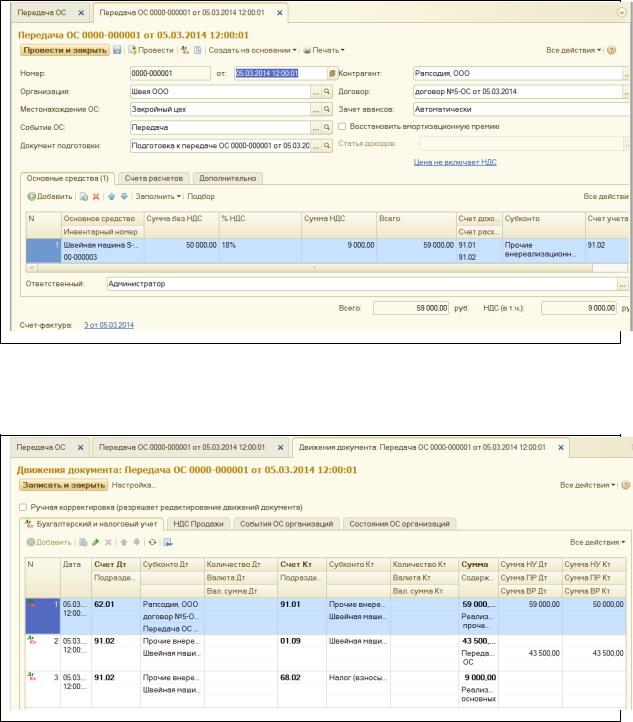633x722 pixels.
Task: Click the table output icon after refresh
Action: click(168, 542)
